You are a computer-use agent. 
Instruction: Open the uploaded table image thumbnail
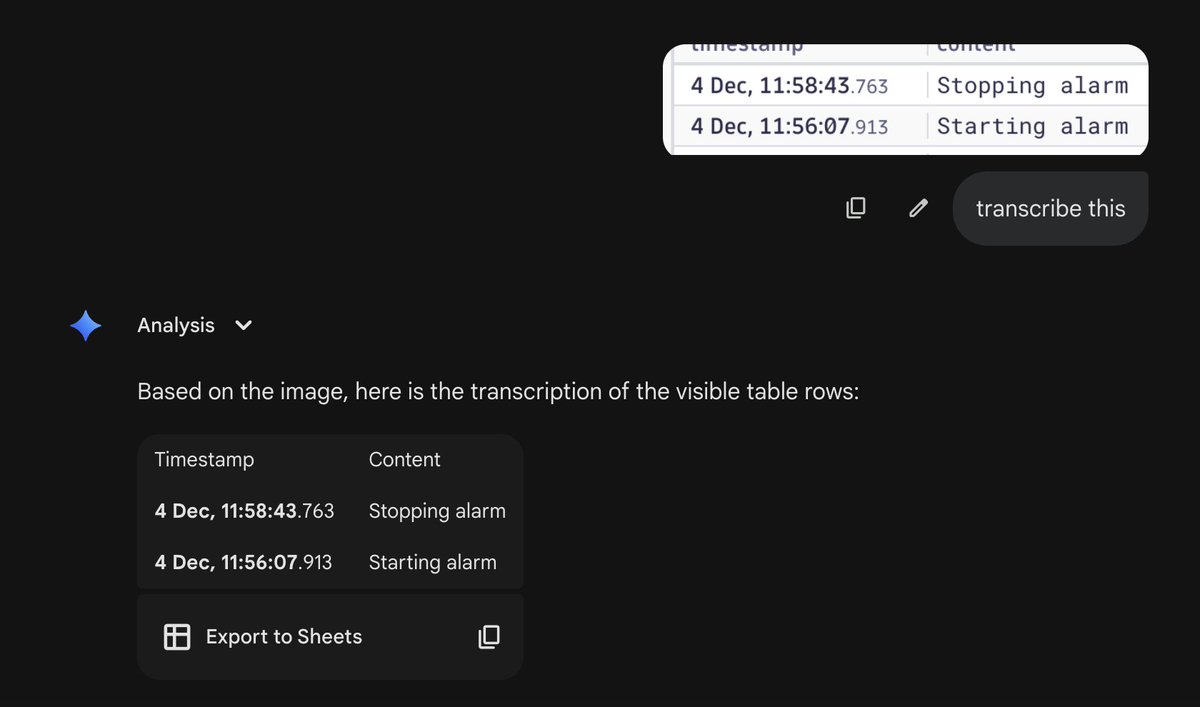[x=905, y=100]
